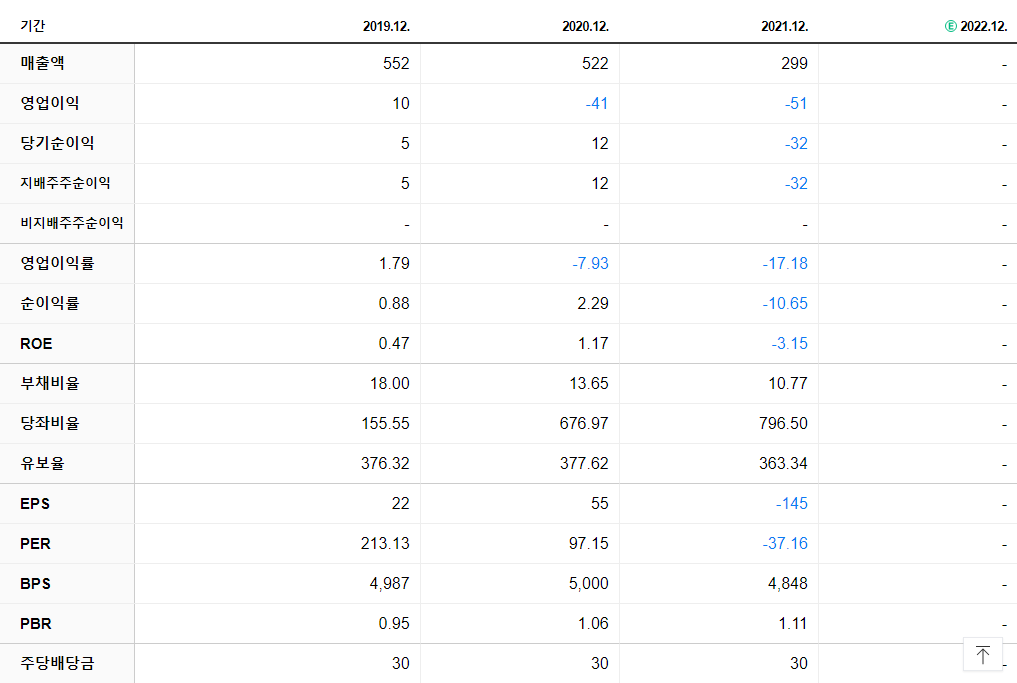This screenshot has height=683, width=1017.
Task: Click the -3.15 ROE value
Action: (x=789, y=344)
